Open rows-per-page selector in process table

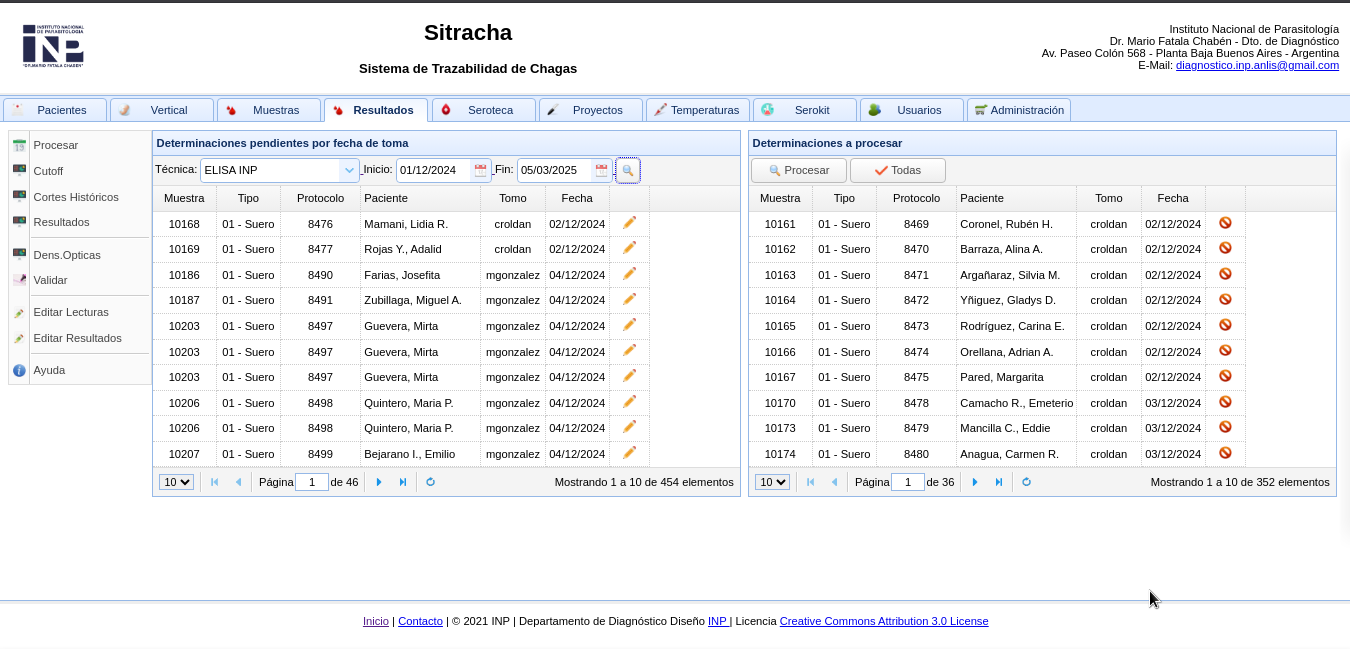pos(772,482)
